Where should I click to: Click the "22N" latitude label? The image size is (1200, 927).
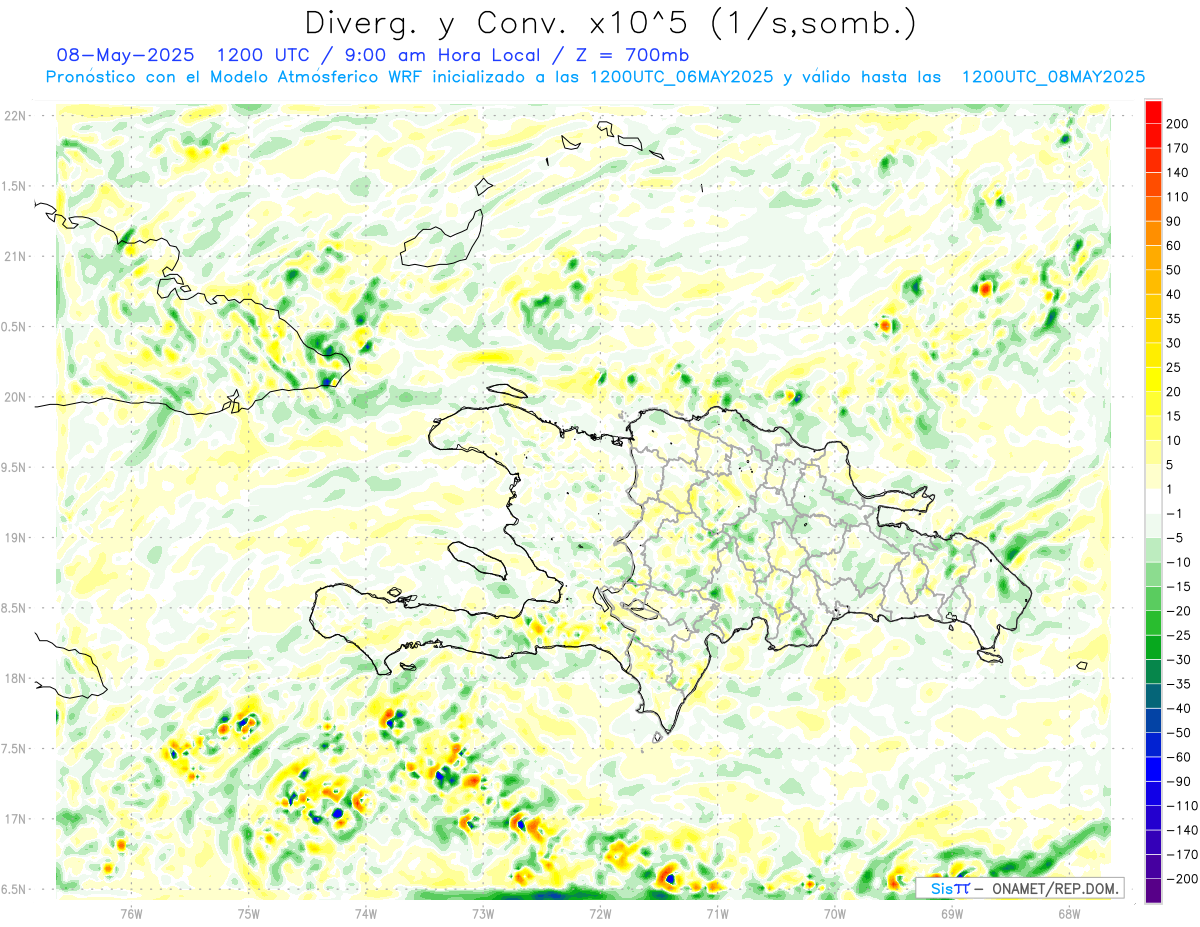[x=15, y=115]
